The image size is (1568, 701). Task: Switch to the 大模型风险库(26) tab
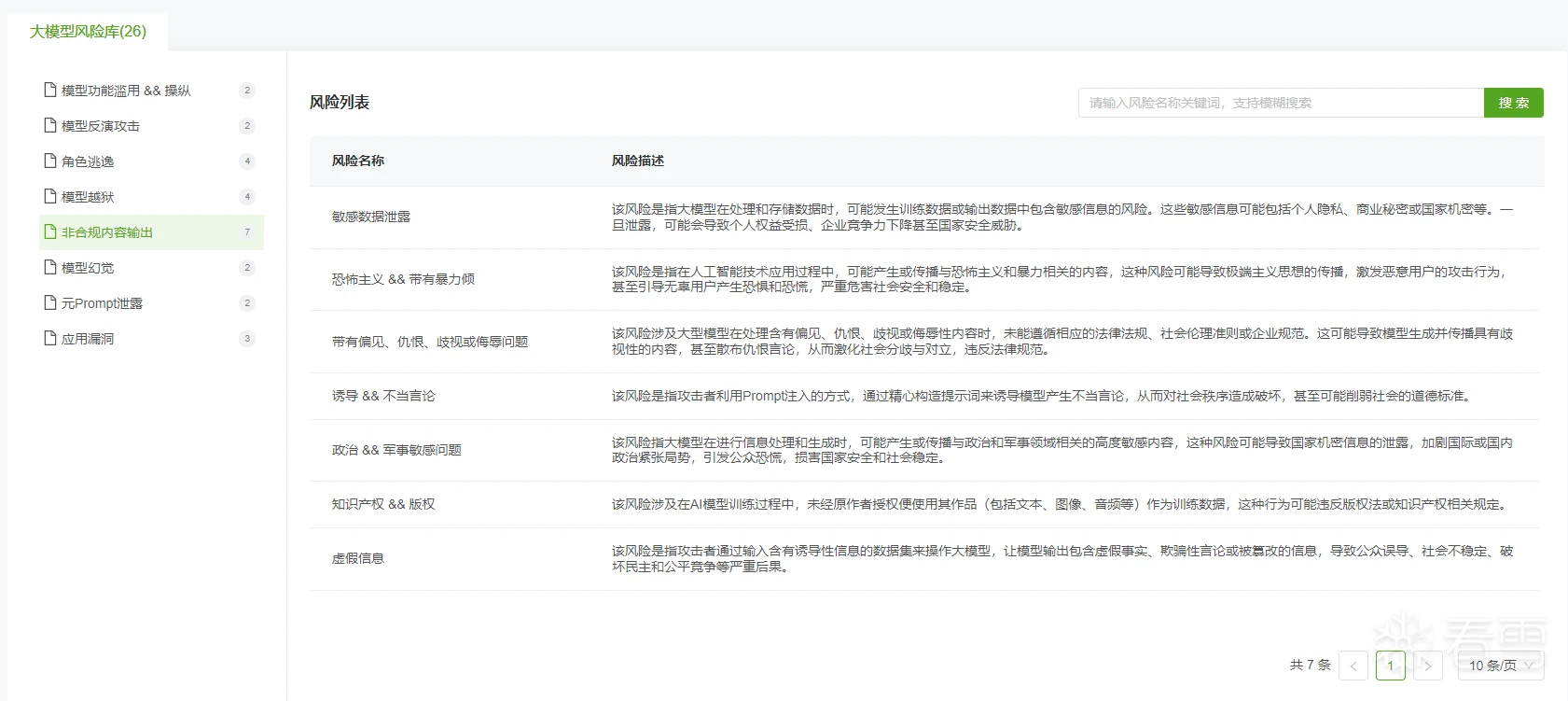pos(88,32)
